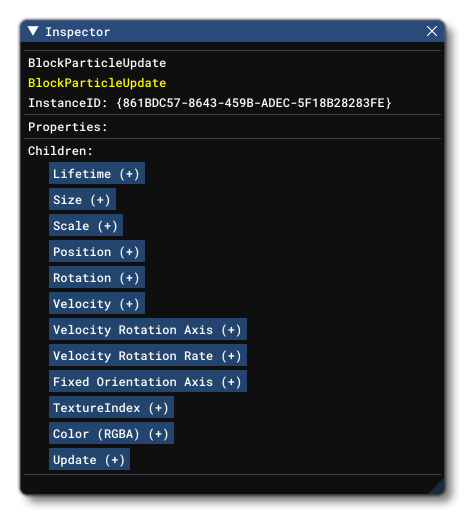The width and height of the screenshot is (465, 515).
Task: Select the Velocity (+) button
Action: (x=97, y=303)
